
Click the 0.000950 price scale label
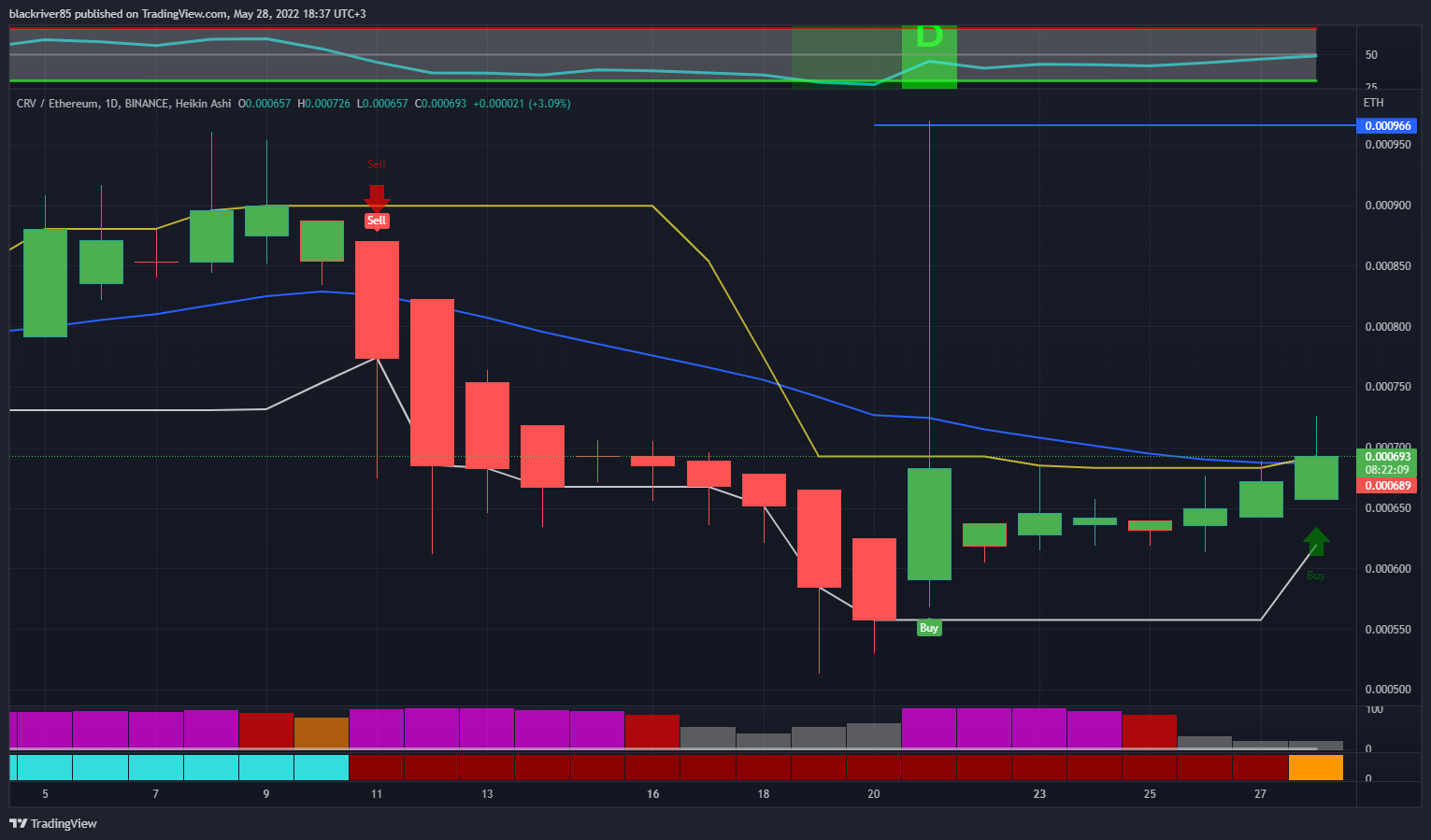[x=1387, y=145]
